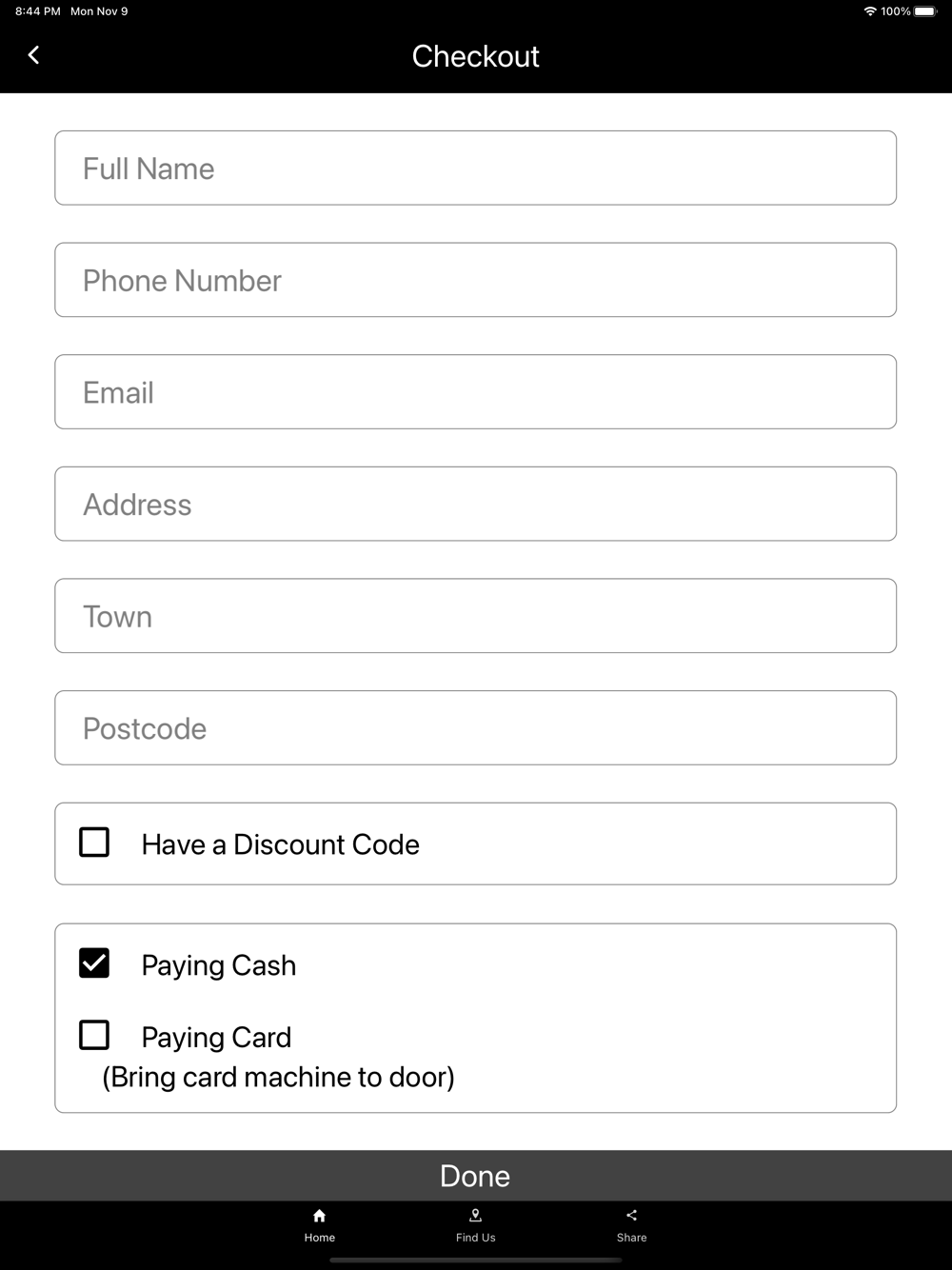Focus the Phone Number field
This screenshot has width=952, height=1270.
point(476,280)
